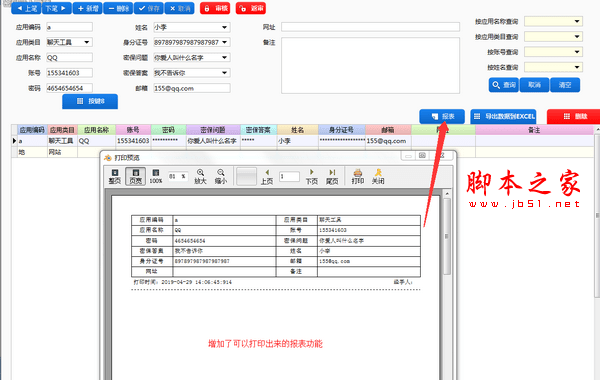Open the 密保答案 dropdown
This screenshot has width=600, height=380.
[224, 73]
